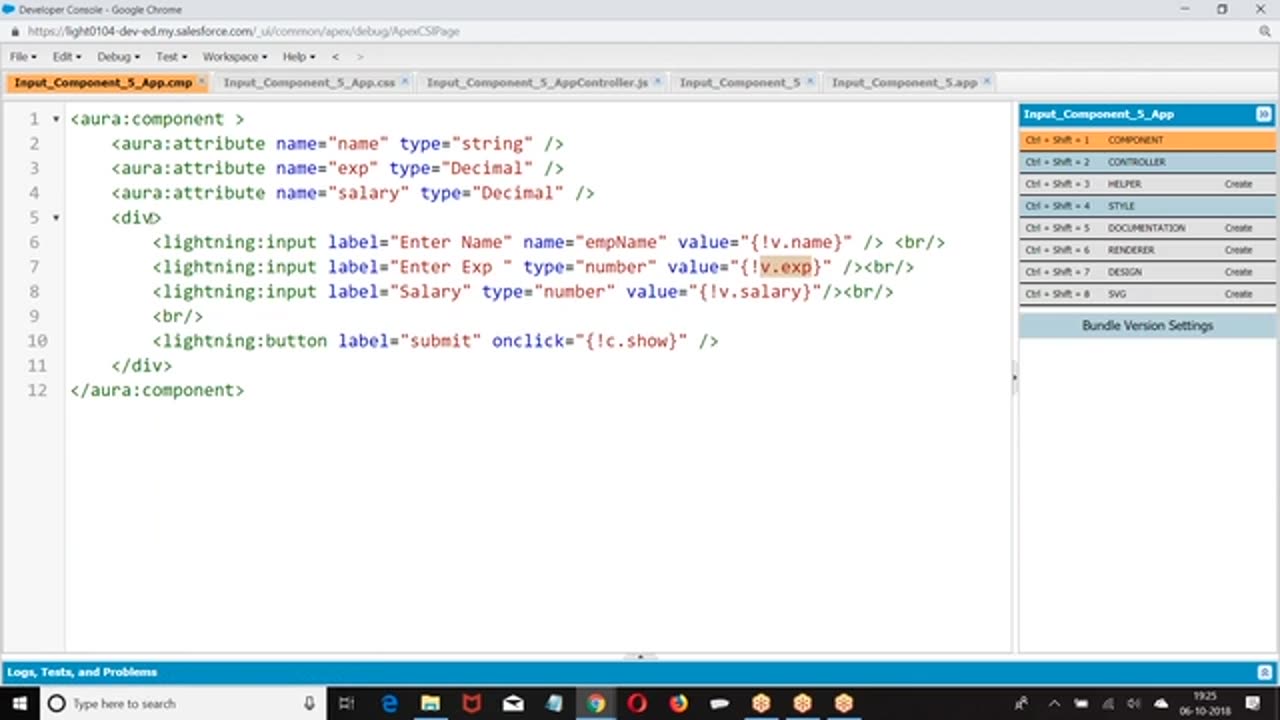
Task: Switch to Input_Component_5_App.cmp tab
Action: [103, 83]
